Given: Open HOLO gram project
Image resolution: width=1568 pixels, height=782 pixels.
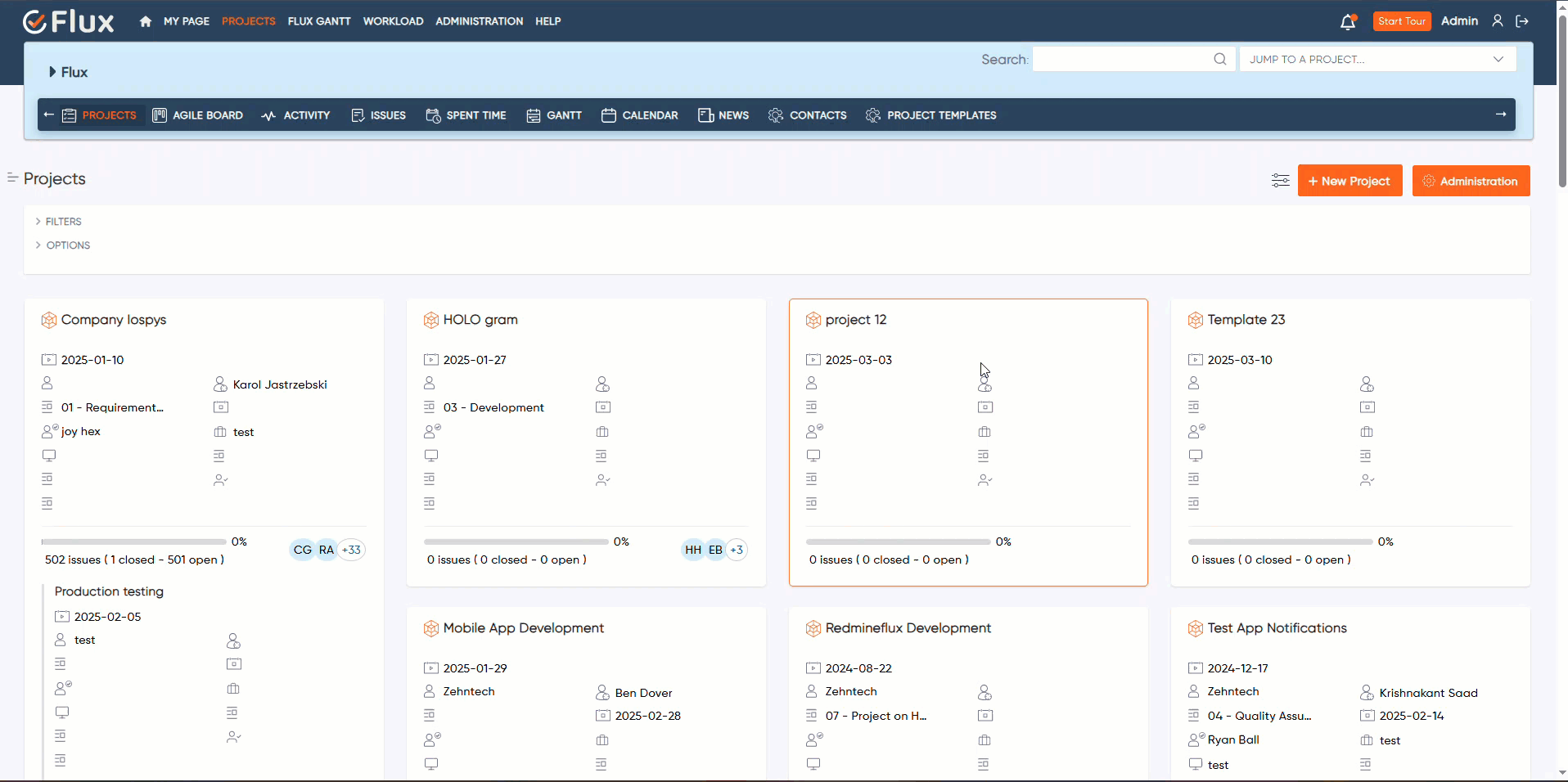Looking at the screenshot, I should tap(480, 320).
